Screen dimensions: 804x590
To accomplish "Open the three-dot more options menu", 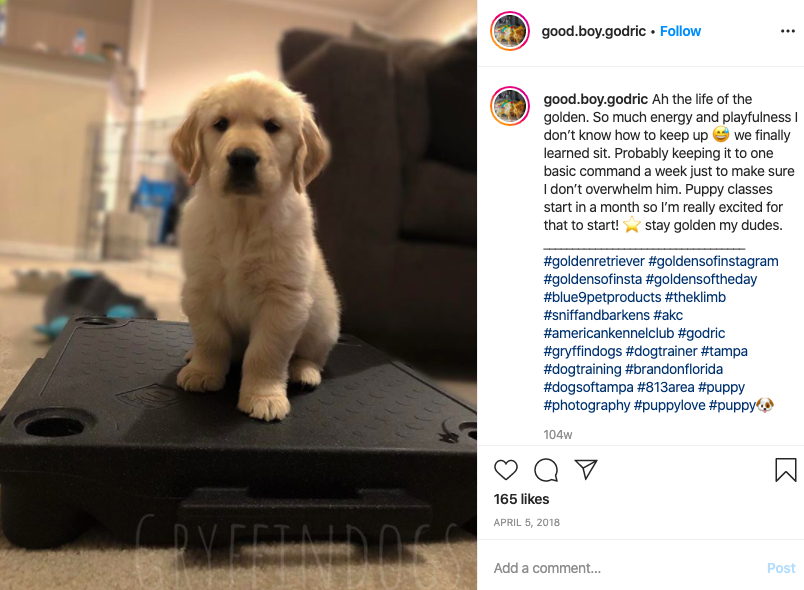I will coord(788,31).
